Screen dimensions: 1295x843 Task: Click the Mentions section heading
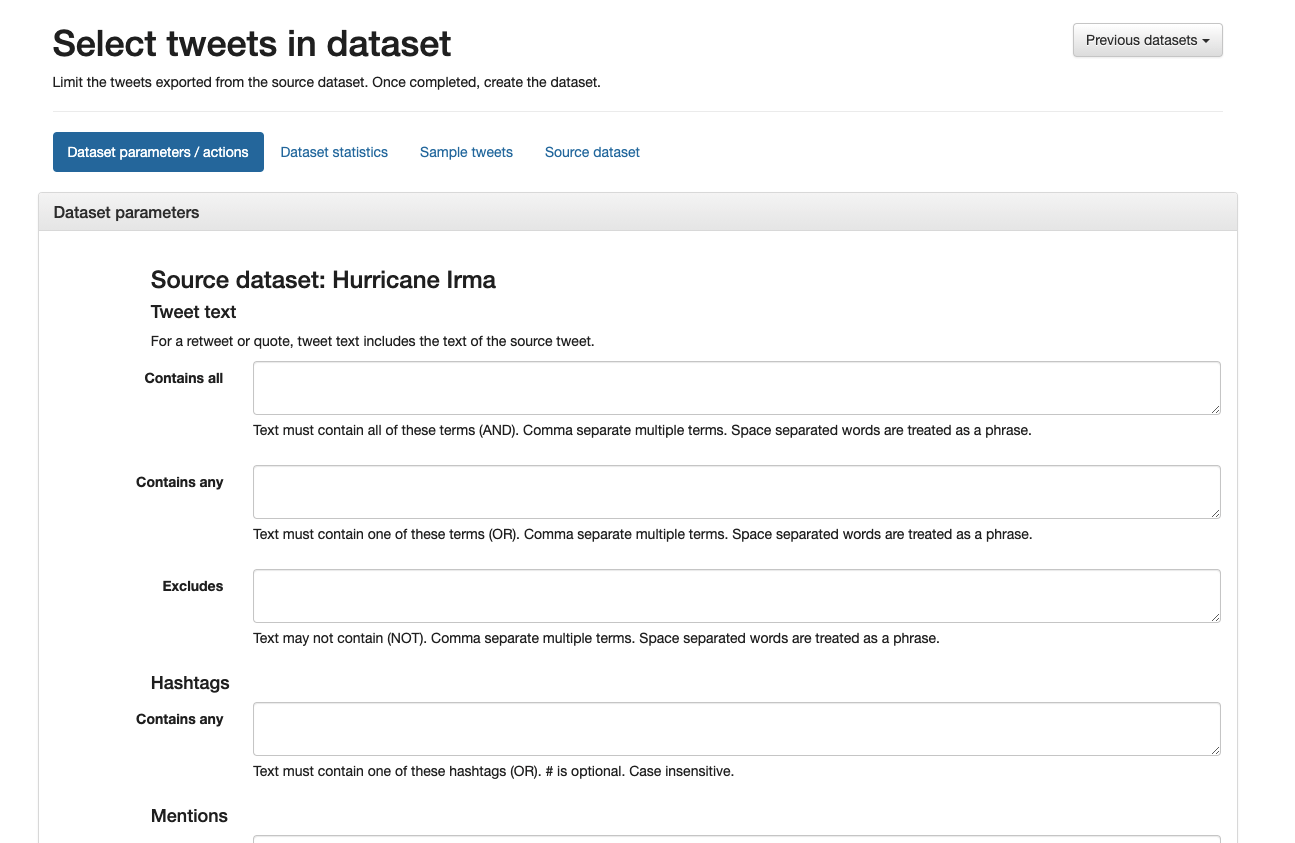(x=189, y=815)
